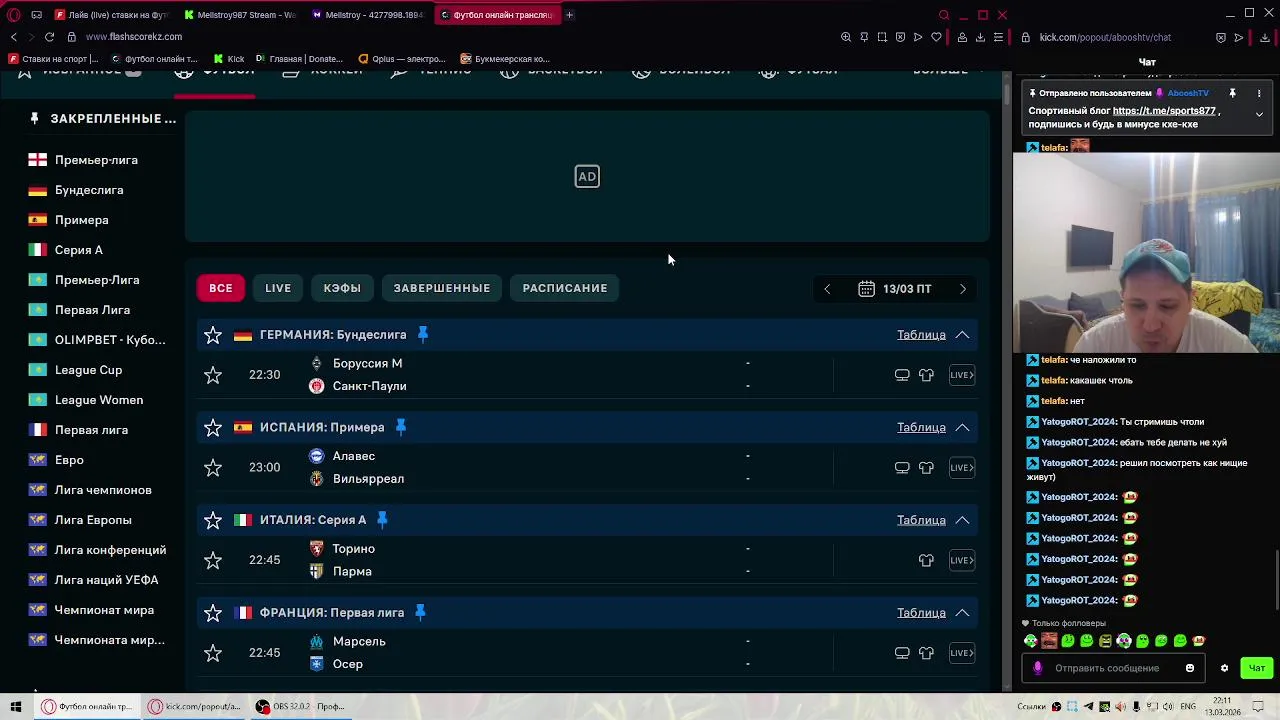Screen dimensions: 1280x720
Task: Star the Германия Бундеслига league
Action: tap(213, 335)
